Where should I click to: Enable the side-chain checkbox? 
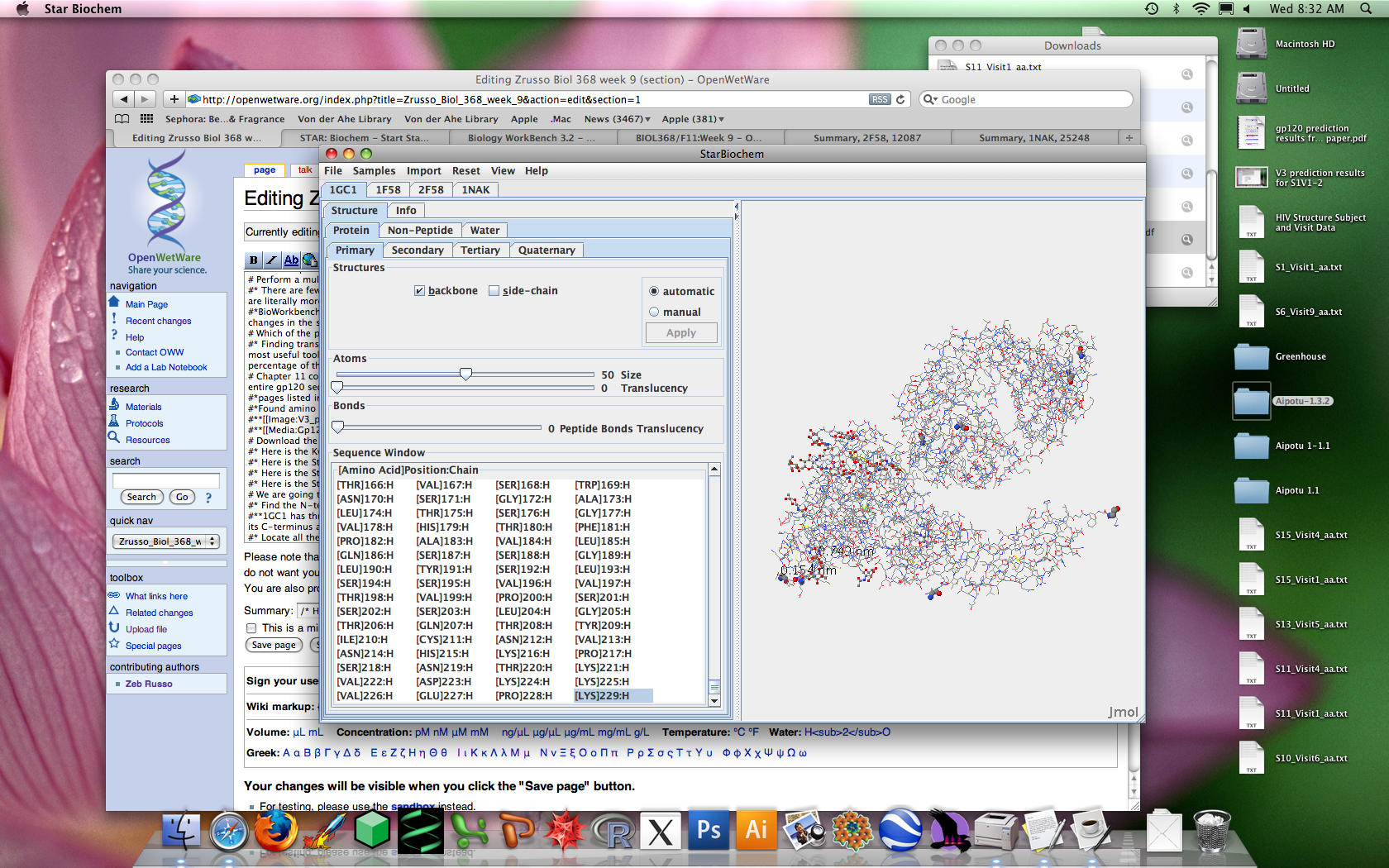point(494,291)
